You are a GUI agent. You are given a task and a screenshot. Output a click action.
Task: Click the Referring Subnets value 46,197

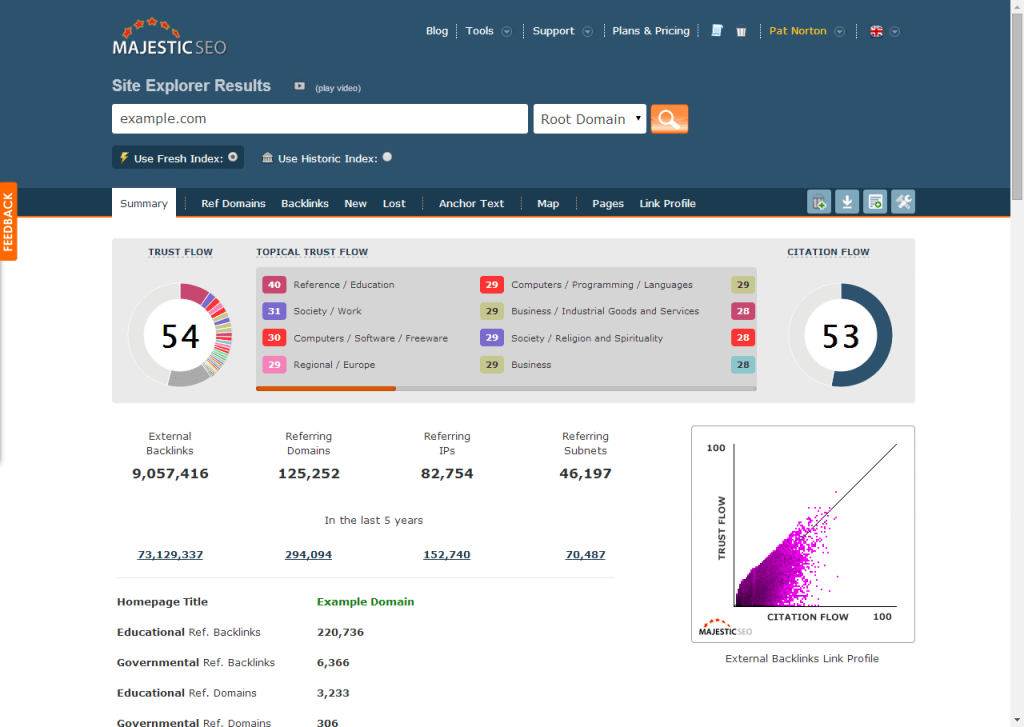[x=585, y=474]
